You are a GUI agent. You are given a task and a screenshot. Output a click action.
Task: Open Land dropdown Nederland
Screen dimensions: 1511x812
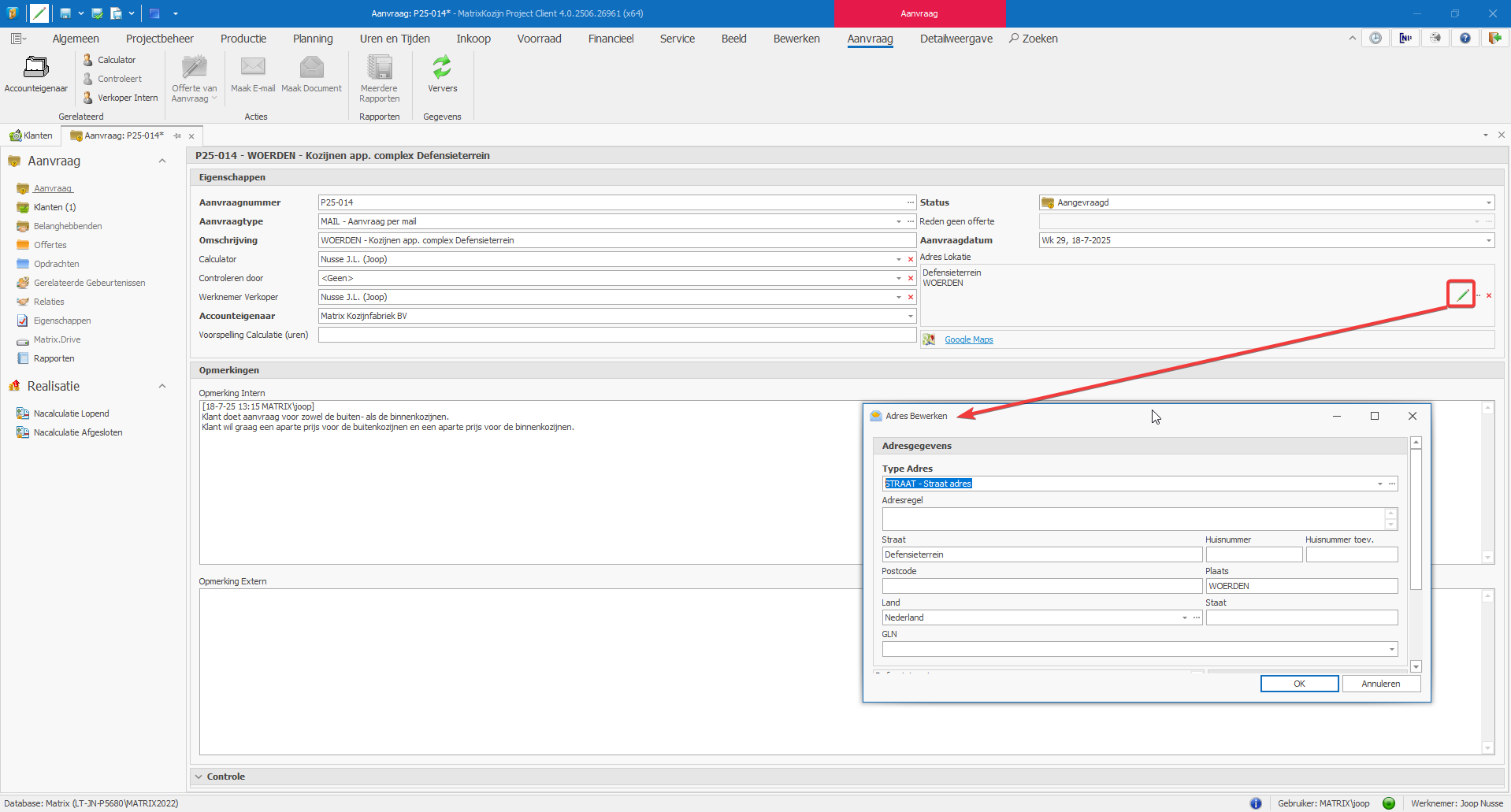(x=1184, y=617)
